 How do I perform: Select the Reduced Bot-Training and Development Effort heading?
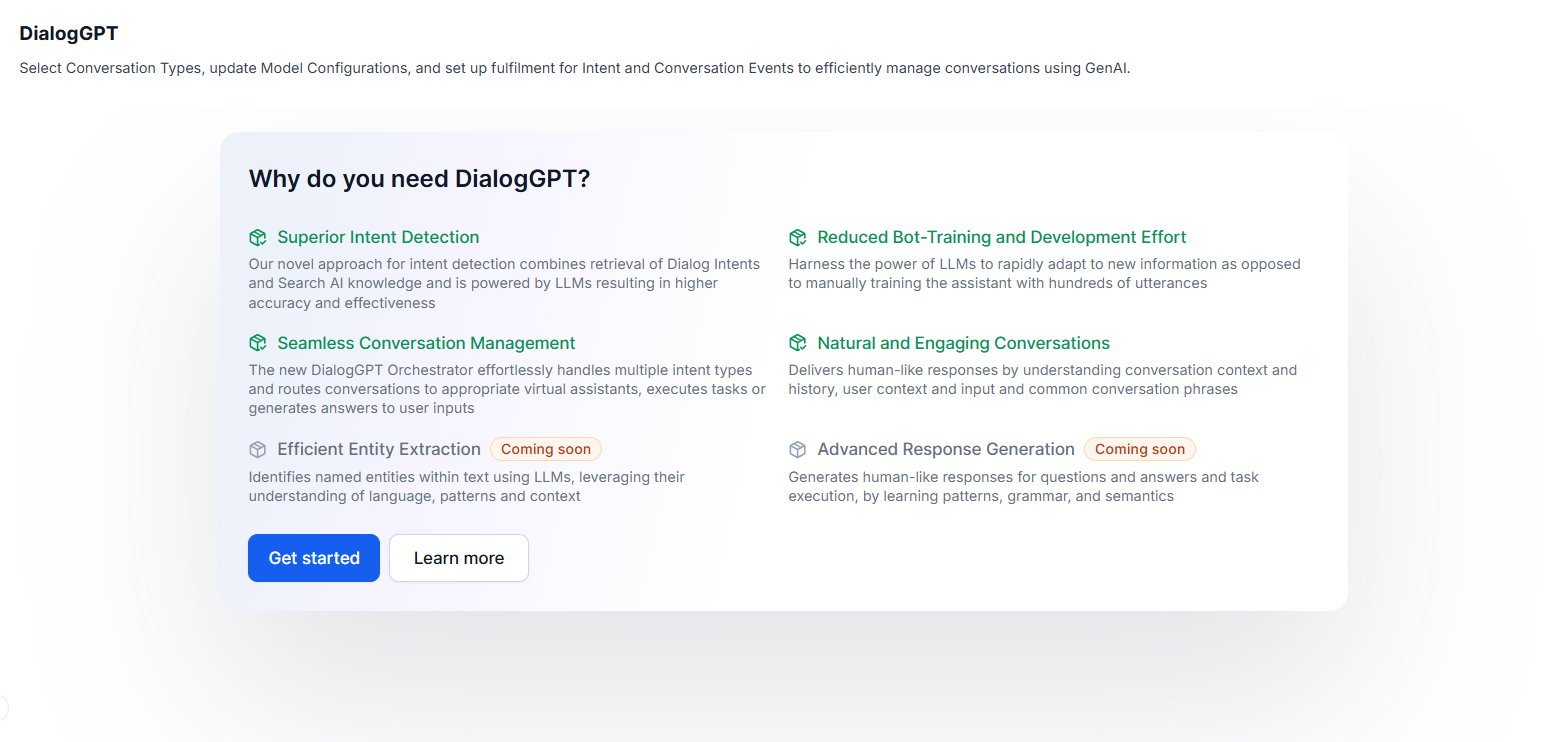(1001, 238)
